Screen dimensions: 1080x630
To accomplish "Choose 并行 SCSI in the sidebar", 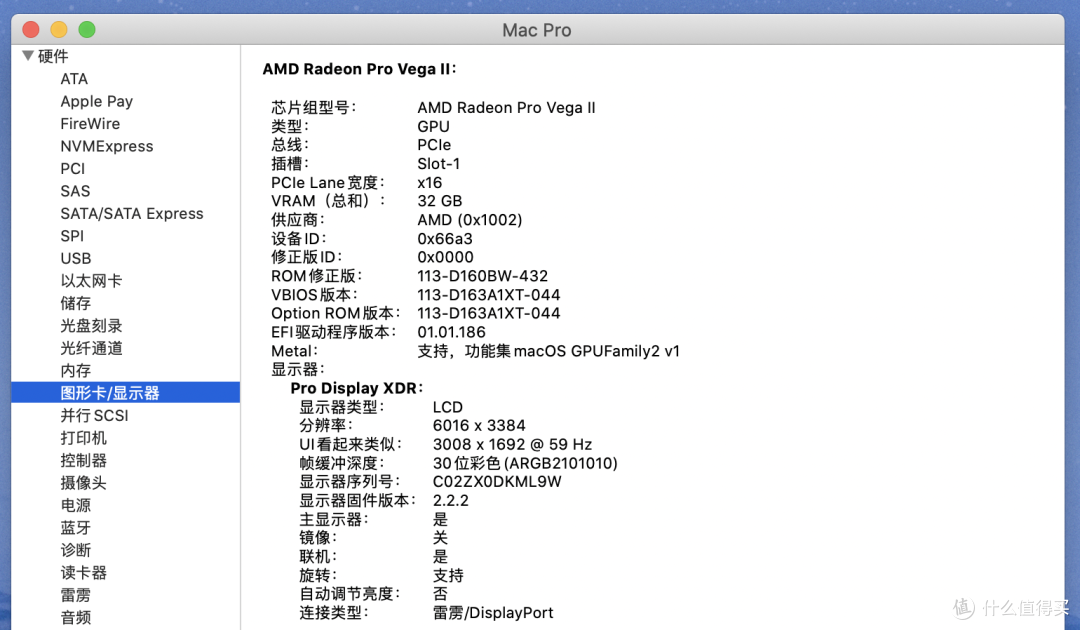I will tap(94, 415).
